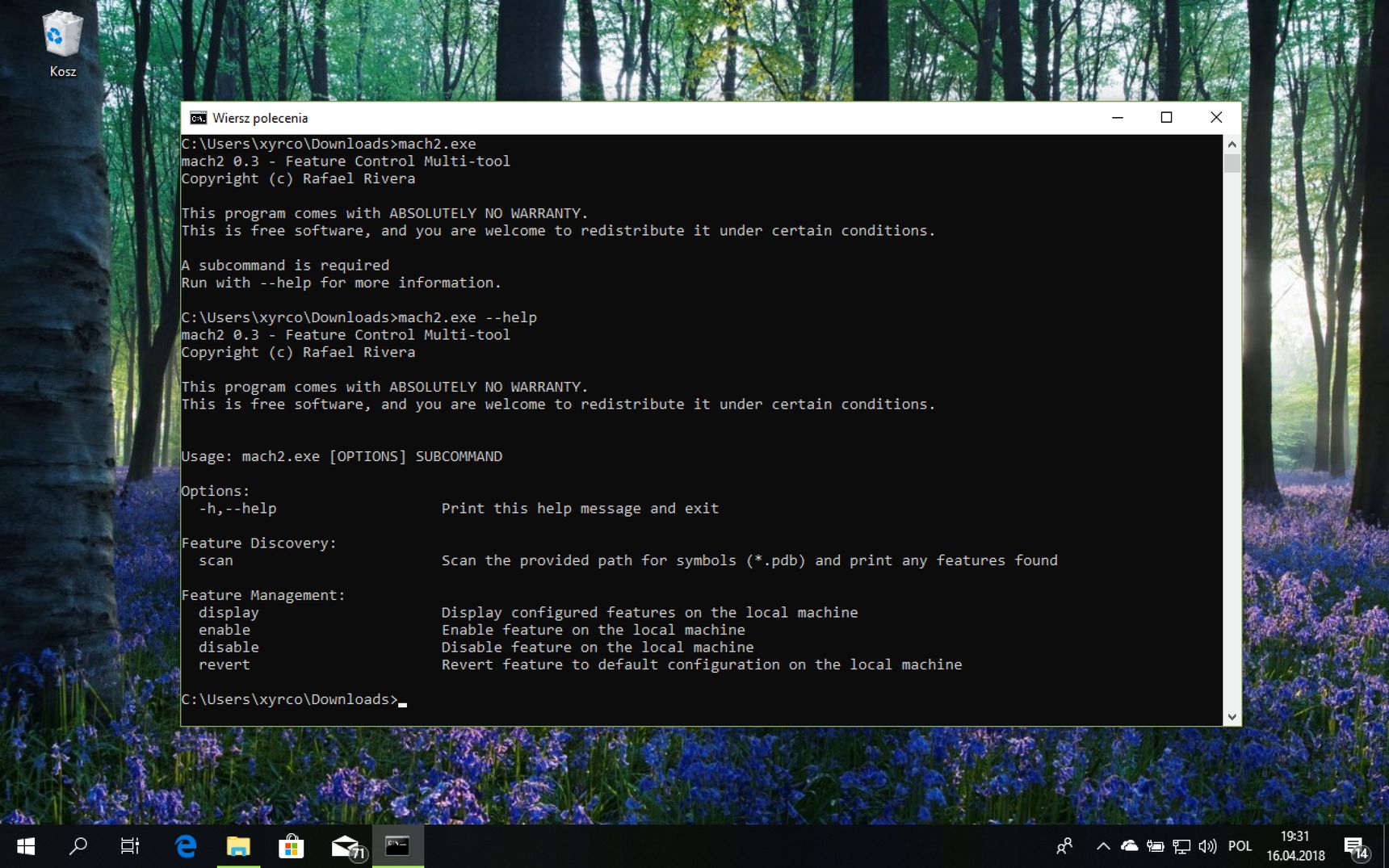Click the 'Feature Discovery:' heading
This screenshot has height=868, width=1389.
point(258,543)
